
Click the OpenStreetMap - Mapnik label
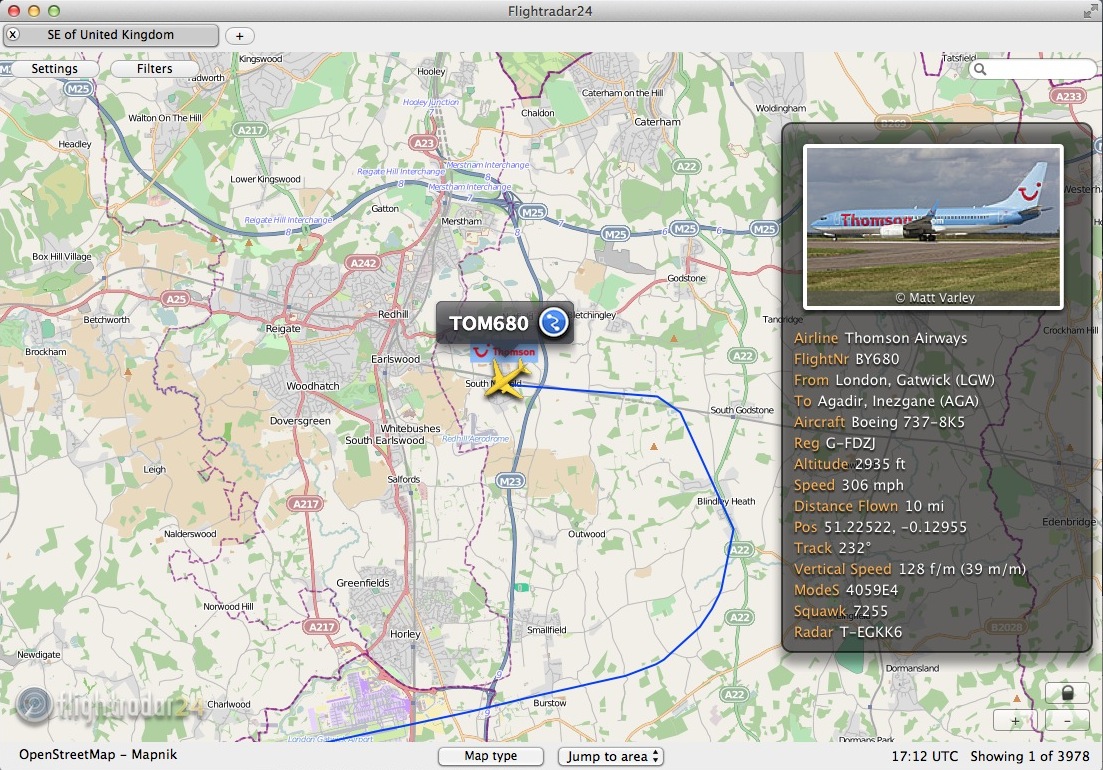coord(98,755)
